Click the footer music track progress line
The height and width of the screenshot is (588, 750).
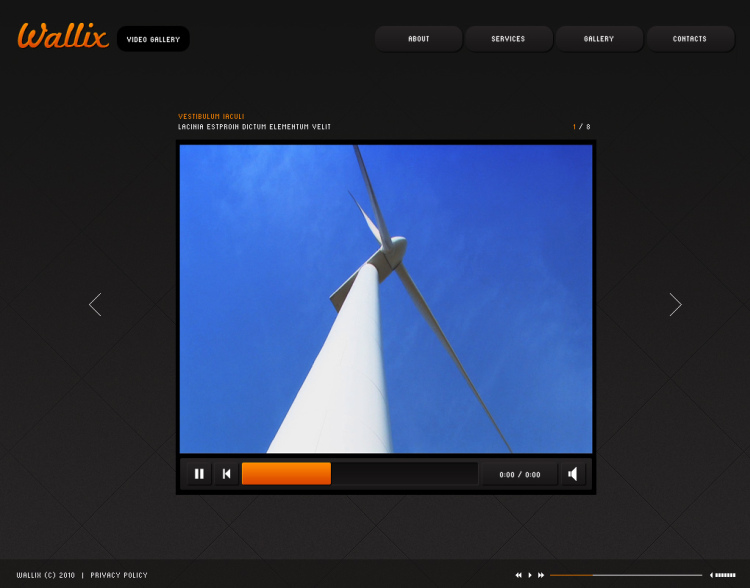pyautogui.click(x=626, y=575)
